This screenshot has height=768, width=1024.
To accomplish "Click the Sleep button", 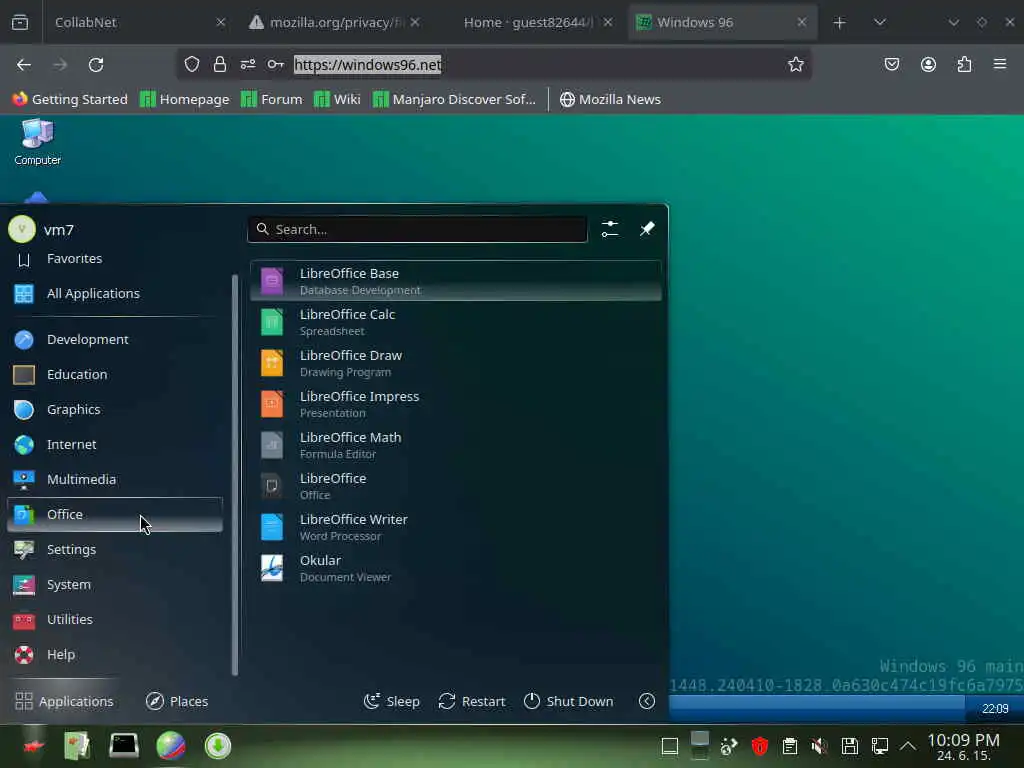I will [392, 701].
